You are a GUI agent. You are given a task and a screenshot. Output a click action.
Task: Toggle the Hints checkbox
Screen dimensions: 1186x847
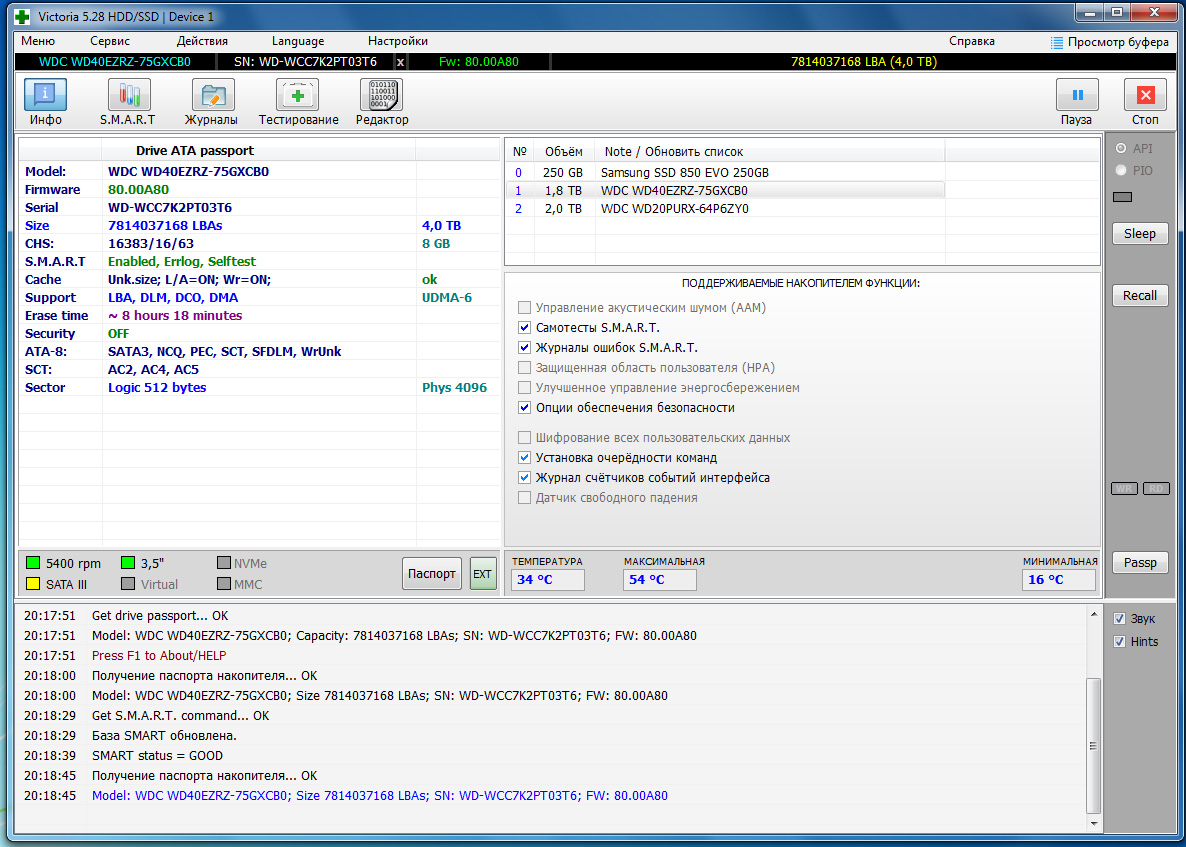(1120, 641)
